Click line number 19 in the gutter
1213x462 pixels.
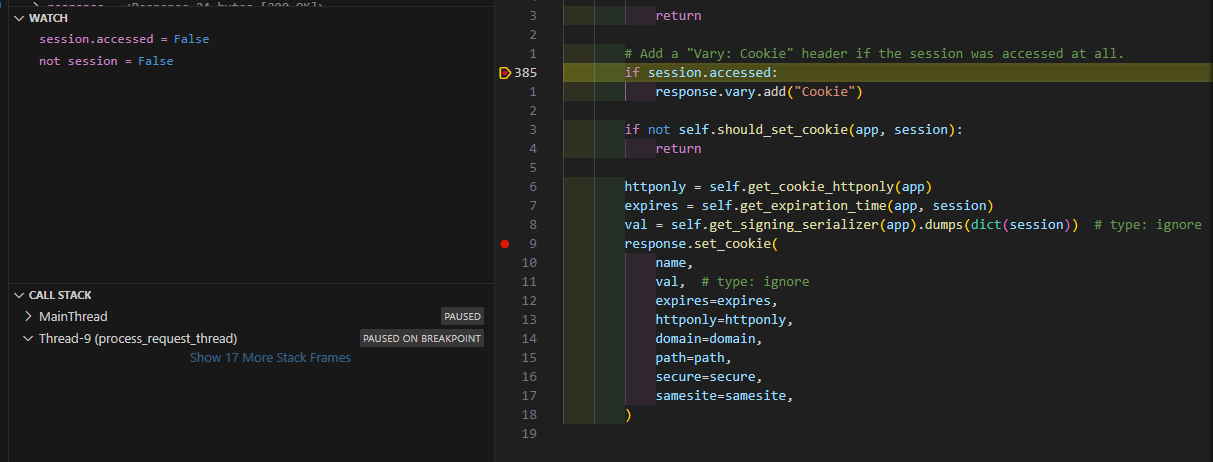coord(530,433)
